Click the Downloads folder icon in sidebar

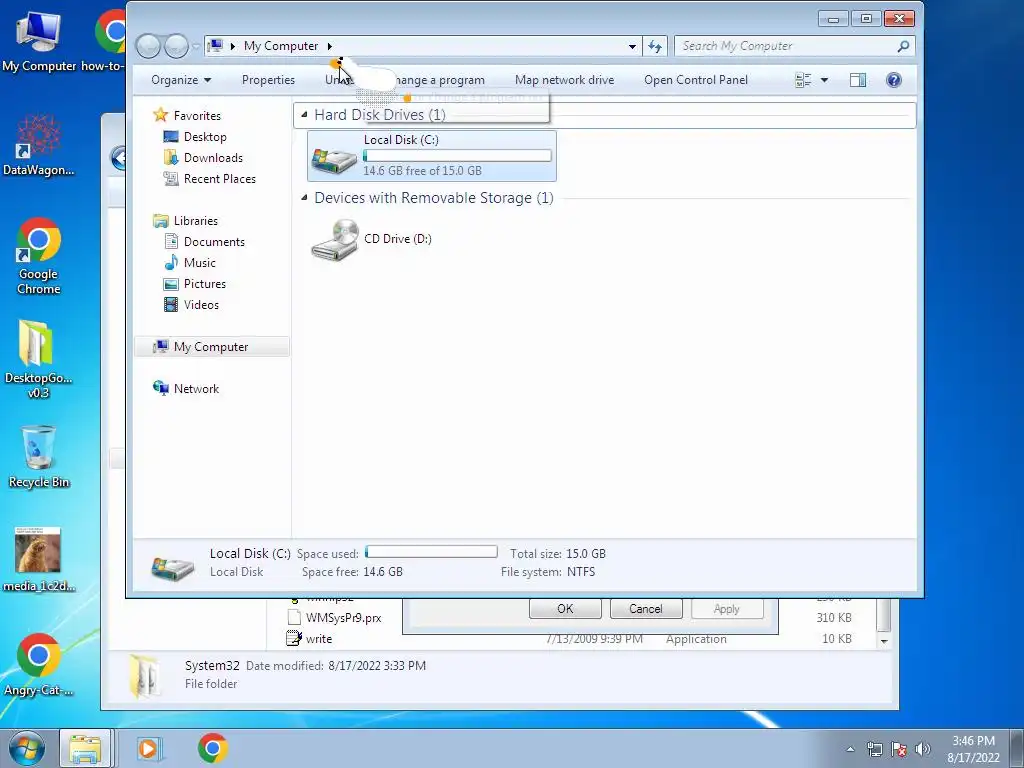pyautogui.click(x=171, y=158)
